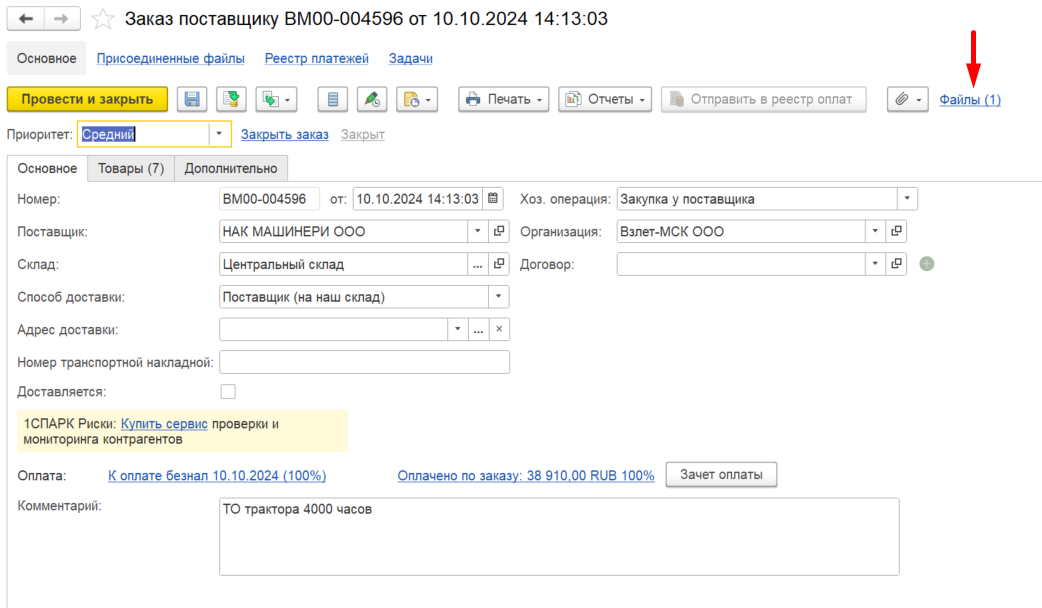The width and height of the screenshot is (1042, 608).
Task: Toggle the Доставляется checkbox
Action: tap(228, 391)
